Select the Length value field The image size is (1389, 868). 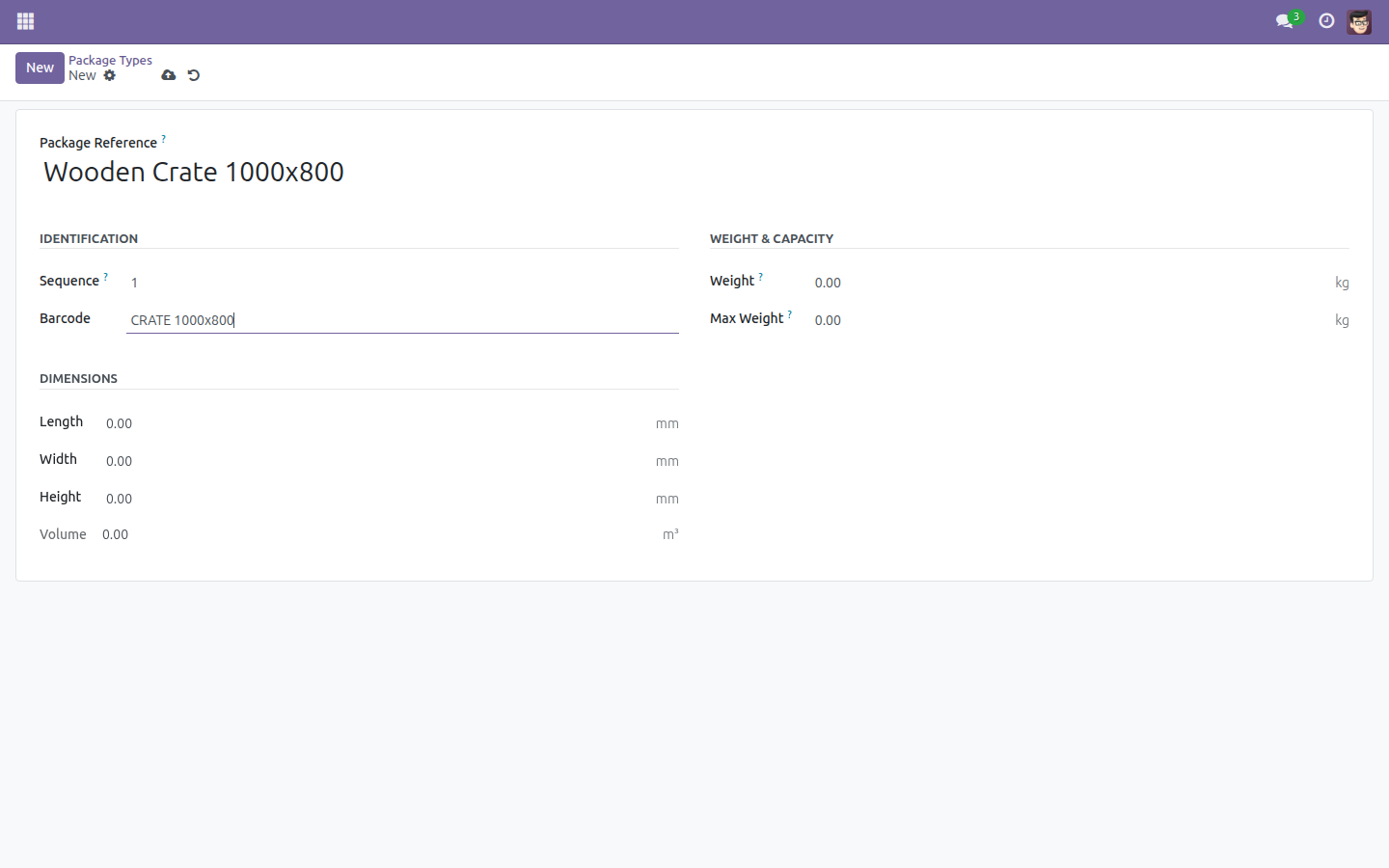374,423
